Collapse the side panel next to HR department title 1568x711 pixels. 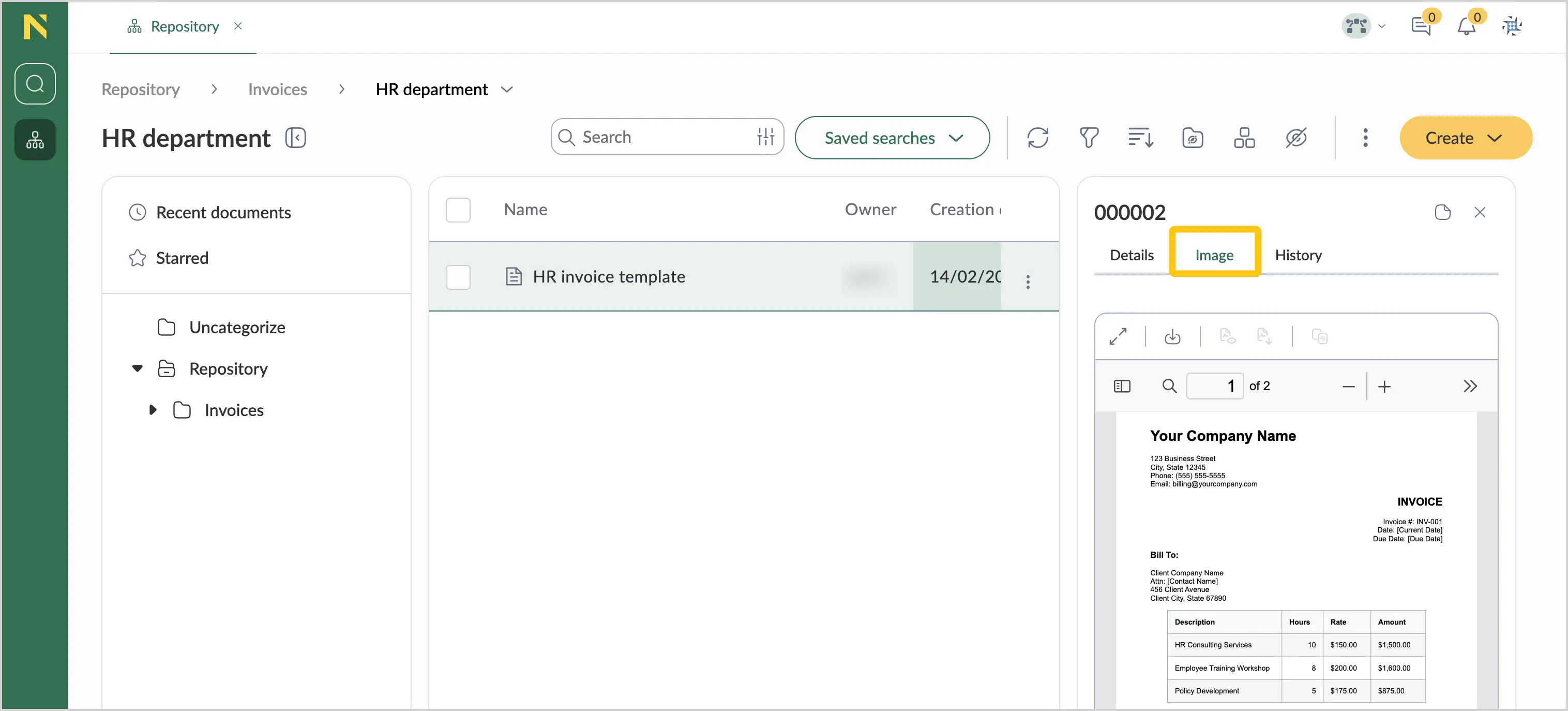[x=296, y=138]
